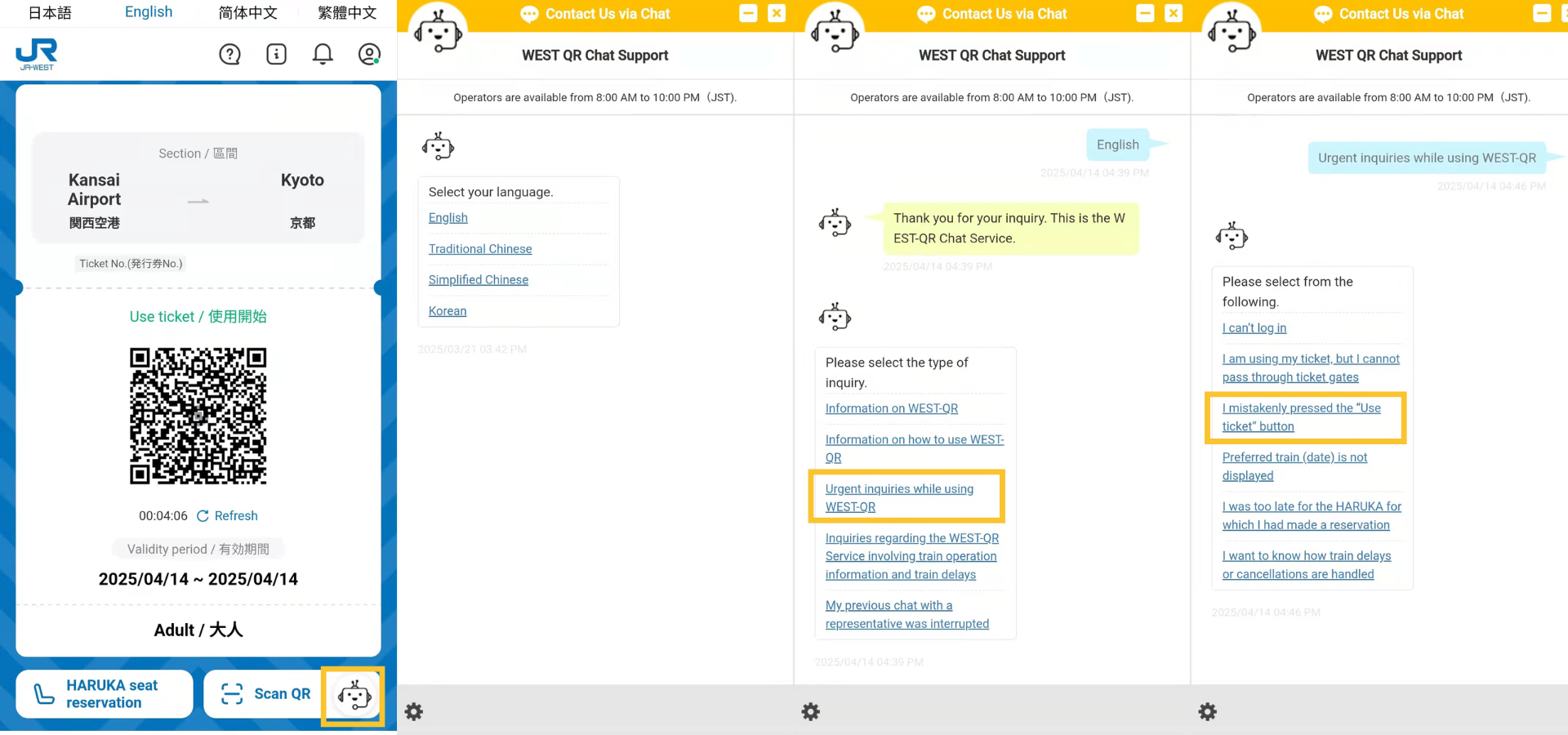The height and width of the screenshot is (735, 1568).
Task: Switch language to 日本語
Action: coord(50,13)
